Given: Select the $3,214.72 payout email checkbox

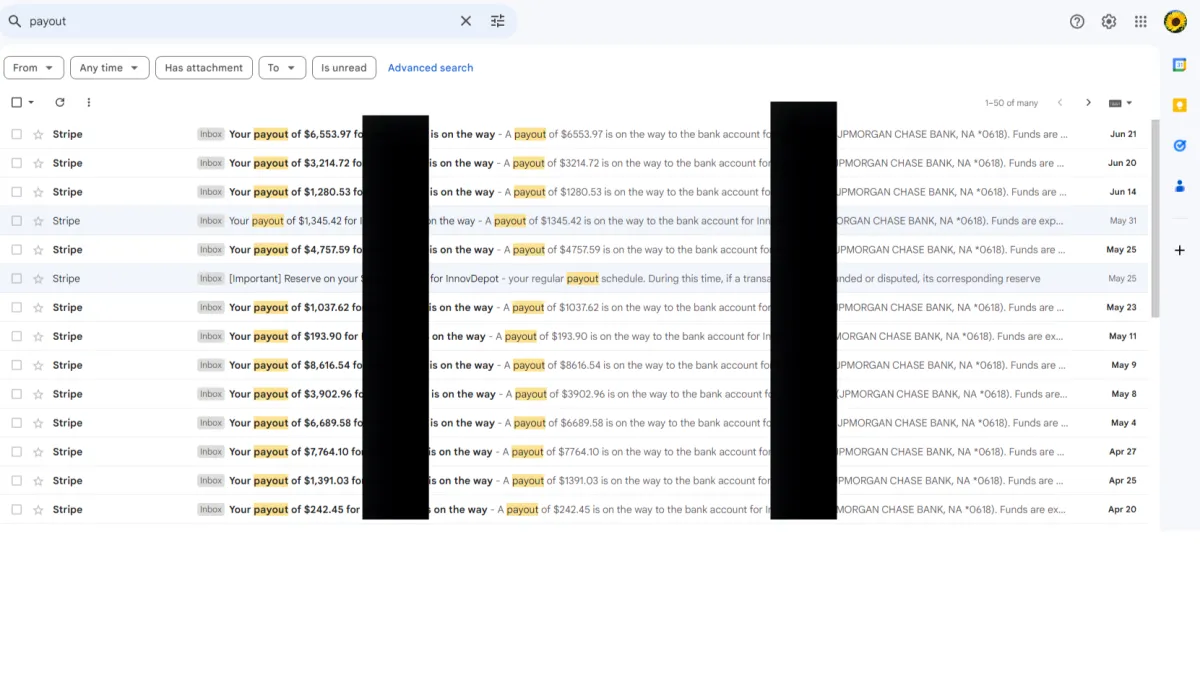Looking at the screenshot, I should tap(16, 163).
